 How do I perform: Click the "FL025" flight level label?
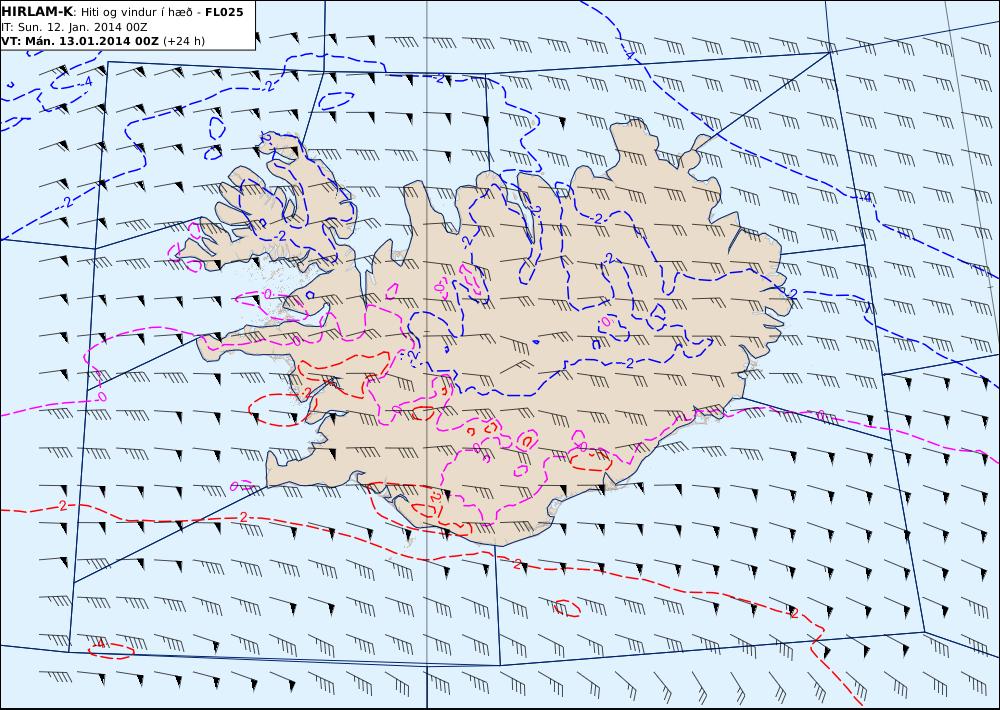[x=224, y=12]
